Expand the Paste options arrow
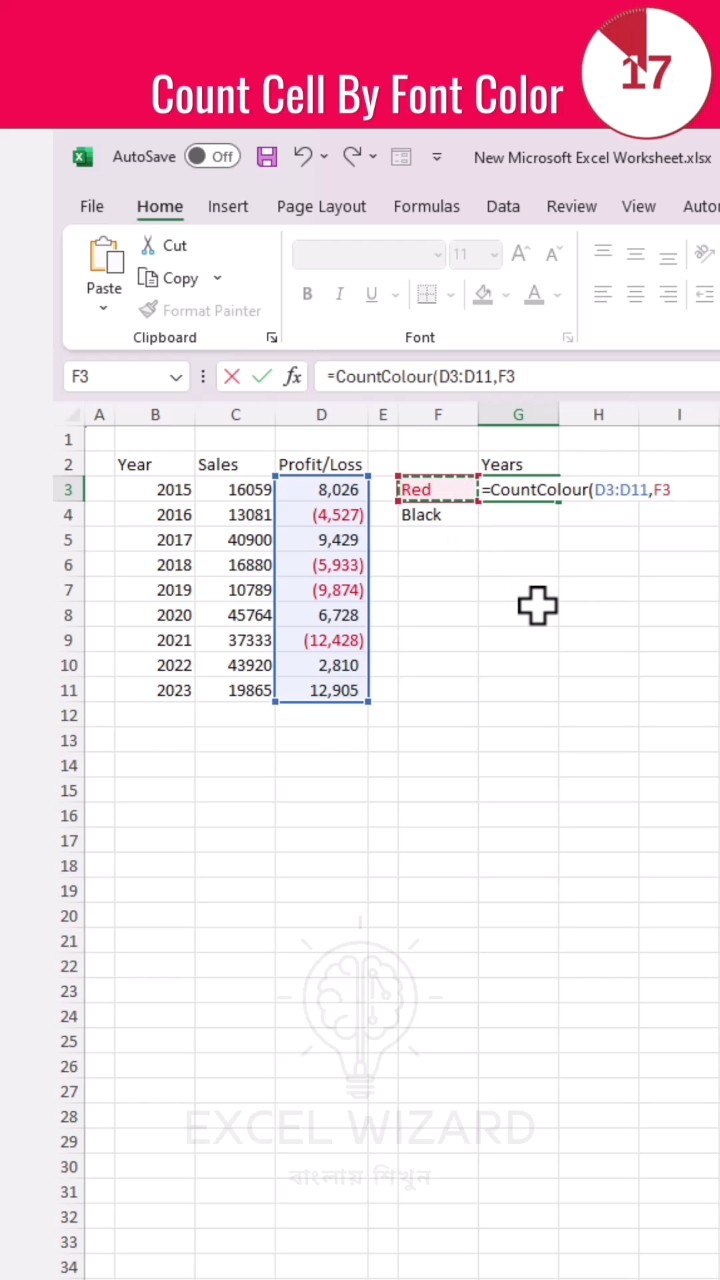Screen dimensions: 720x1280 tap(103, 308)
